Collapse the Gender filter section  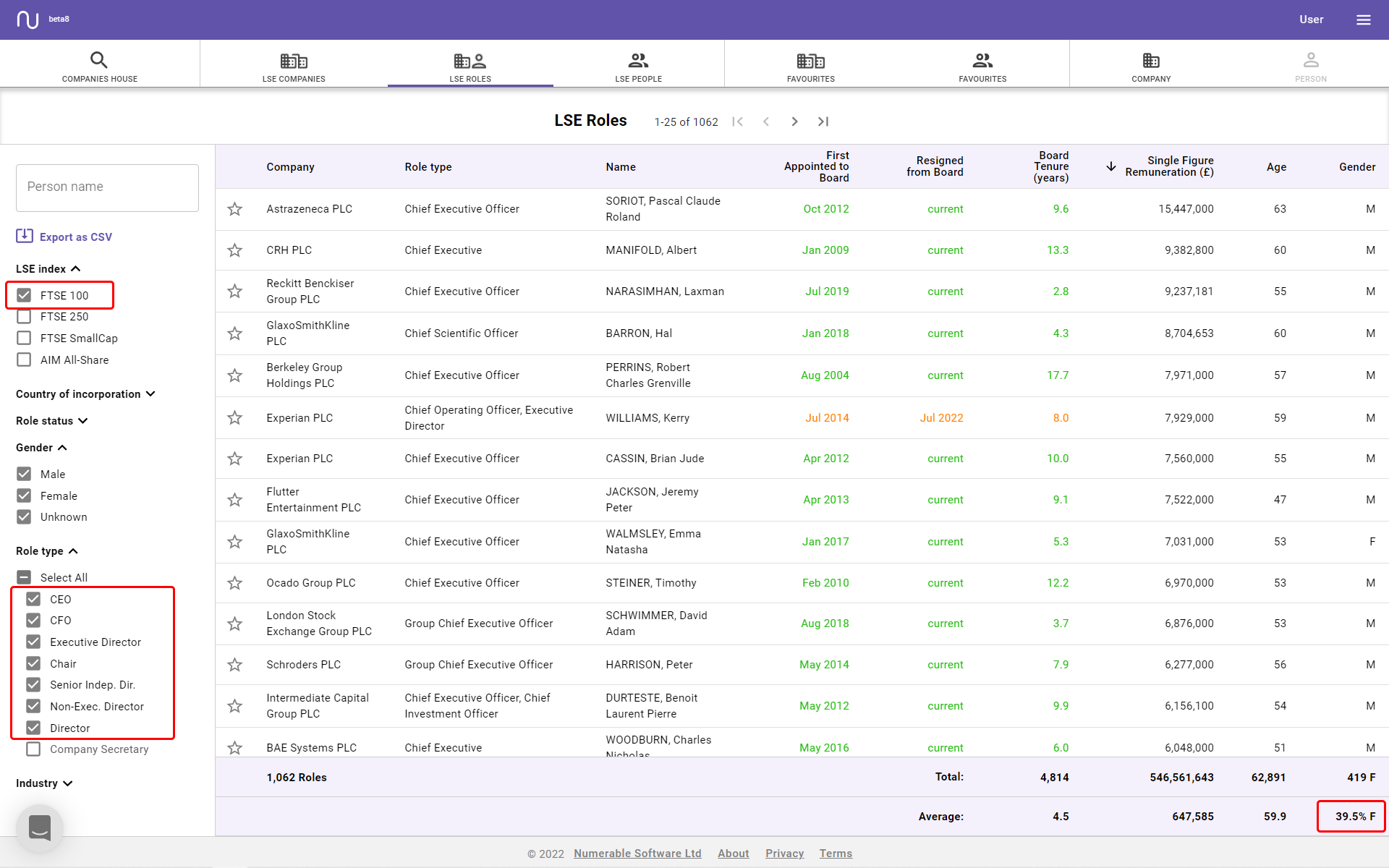(42, 448)
